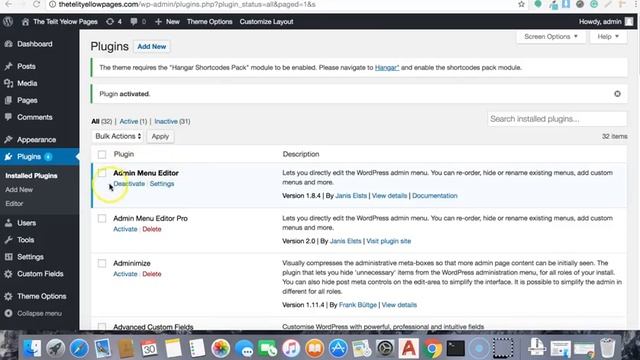This screenshot has width=640, height=360.
Task: Open Tools in the sidebar
Action: tap(25, 240)
